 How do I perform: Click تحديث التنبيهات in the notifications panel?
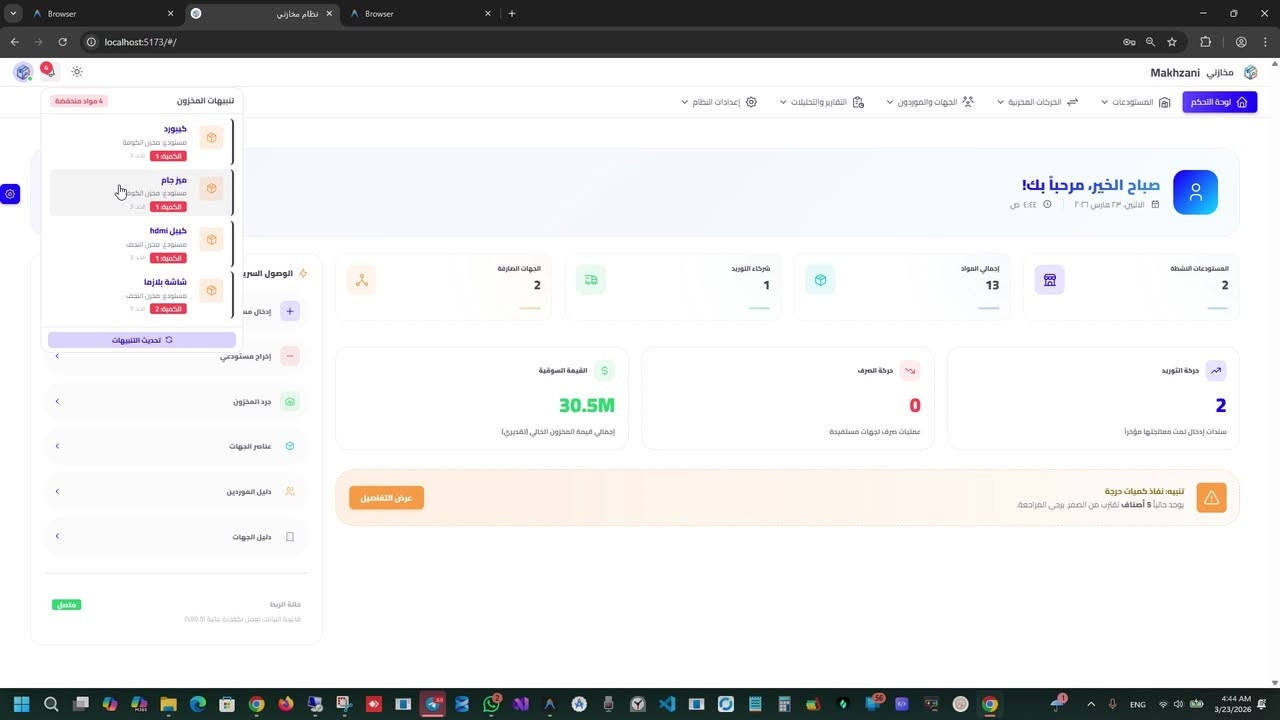pos(140,340)
